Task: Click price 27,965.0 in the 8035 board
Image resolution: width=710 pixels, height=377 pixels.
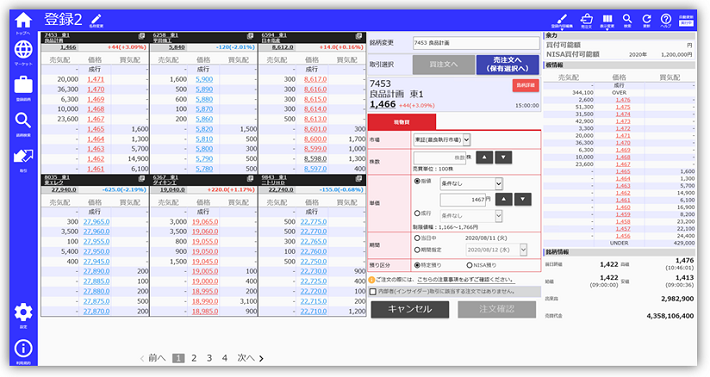Action: tap(96, 222)
